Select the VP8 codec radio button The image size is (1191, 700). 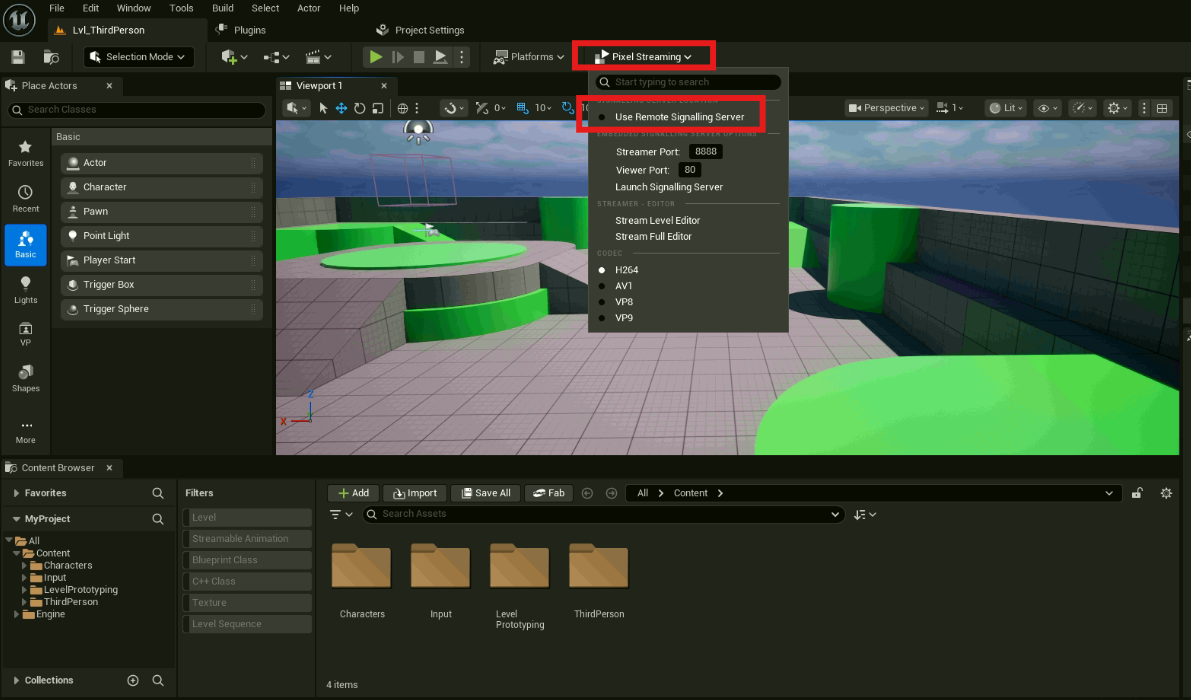[x=602, y=302]
